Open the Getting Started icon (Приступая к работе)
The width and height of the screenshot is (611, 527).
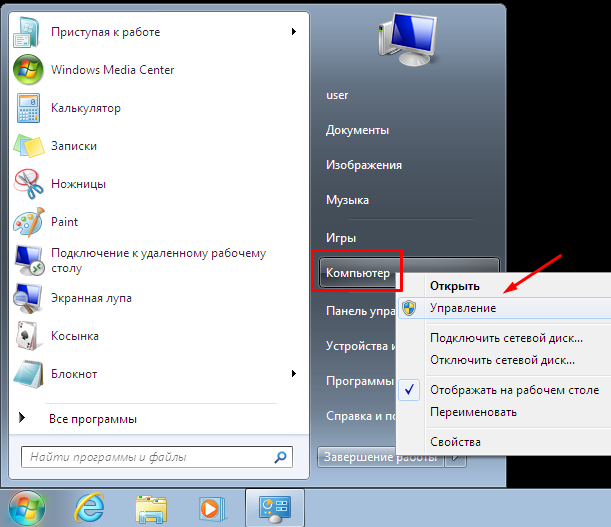coord(27,32)
